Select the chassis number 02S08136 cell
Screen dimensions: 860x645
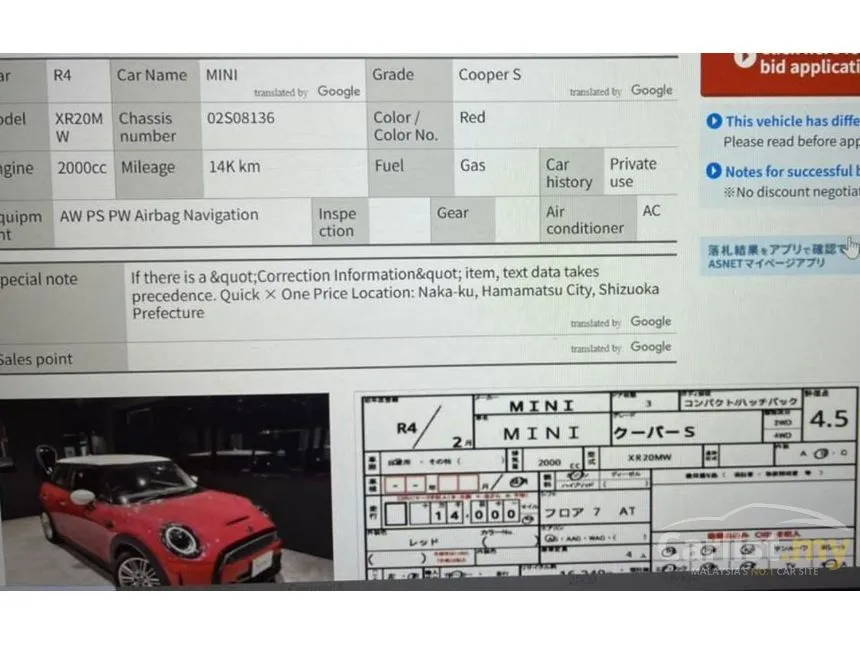point(284,126)
